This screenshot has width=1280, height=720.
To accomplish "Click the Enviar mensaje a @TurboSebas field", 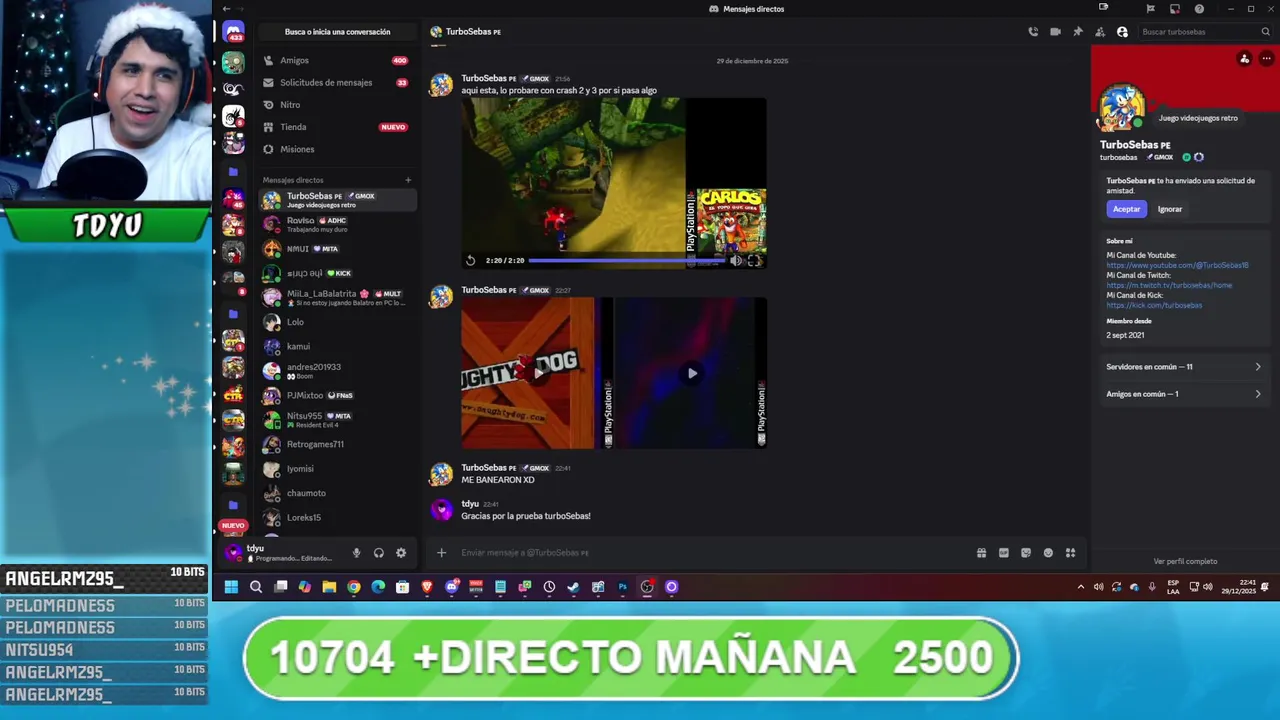I will click(710, 553).
